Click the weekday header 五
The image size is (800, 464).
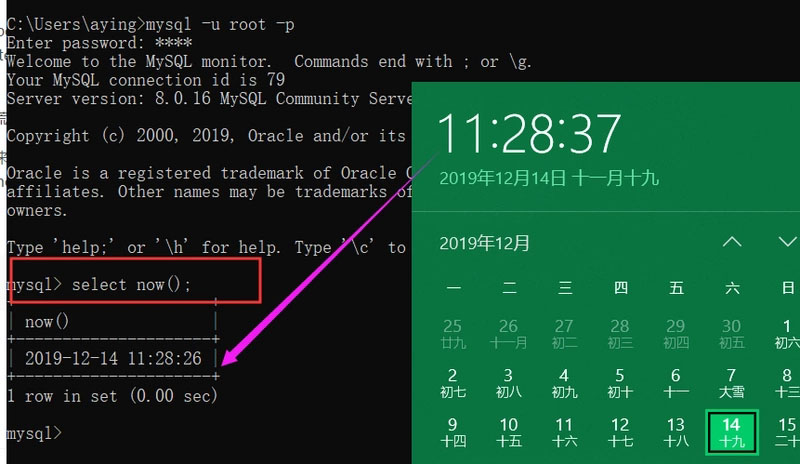pos(677,288)
